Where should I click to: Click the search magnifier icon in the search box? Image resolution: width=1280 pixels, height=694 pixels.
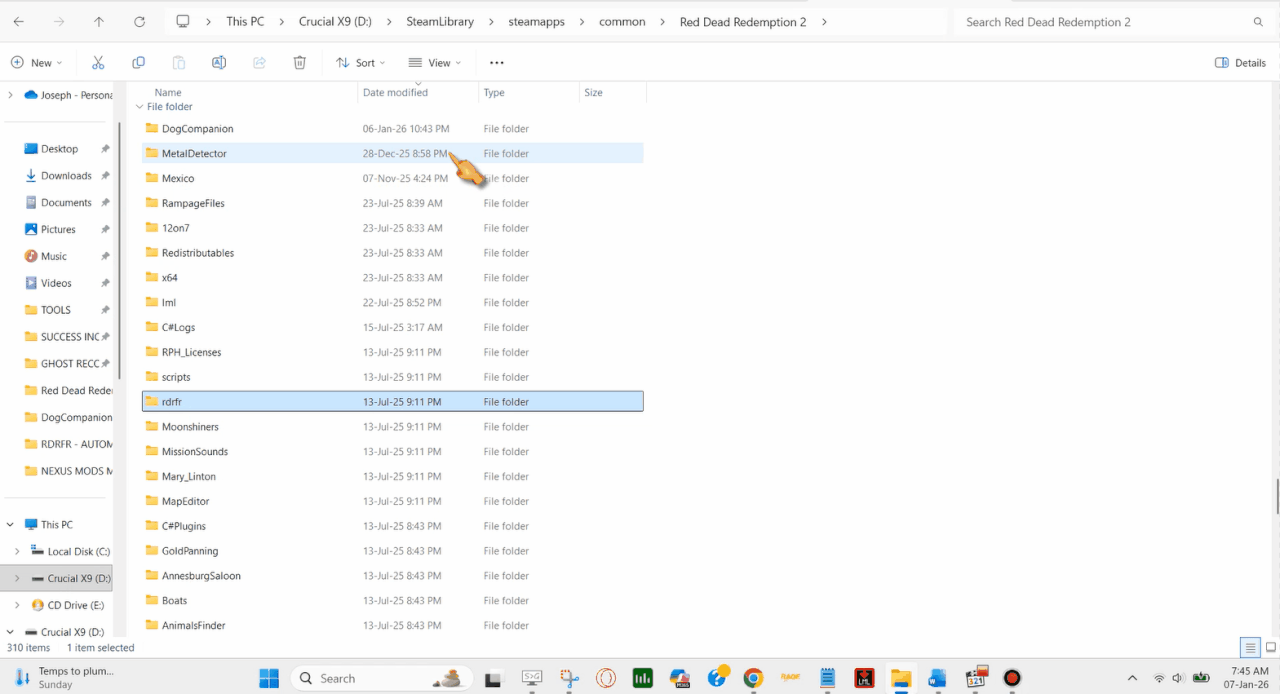click(x=1258, y=21)
